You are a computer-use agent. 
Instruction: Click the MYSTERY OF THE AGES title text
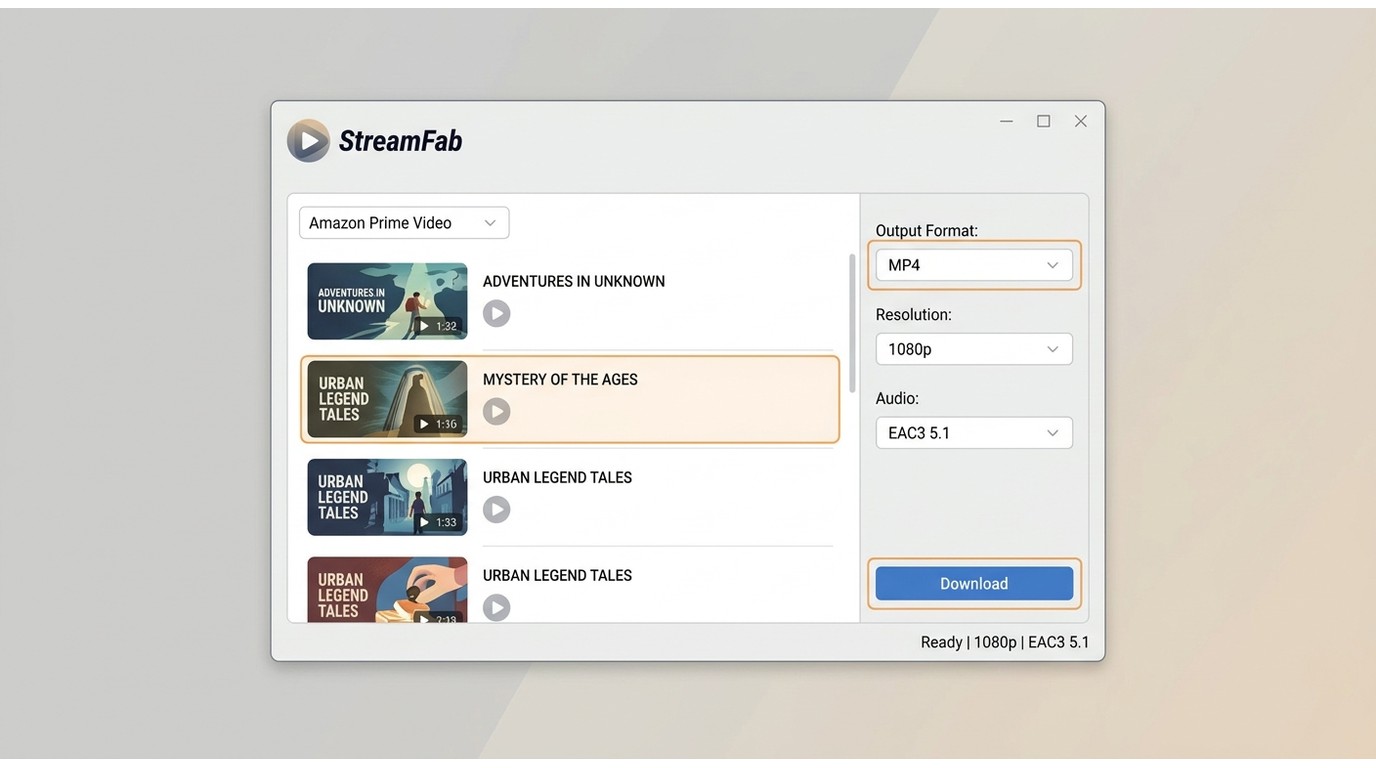[560, 380]
